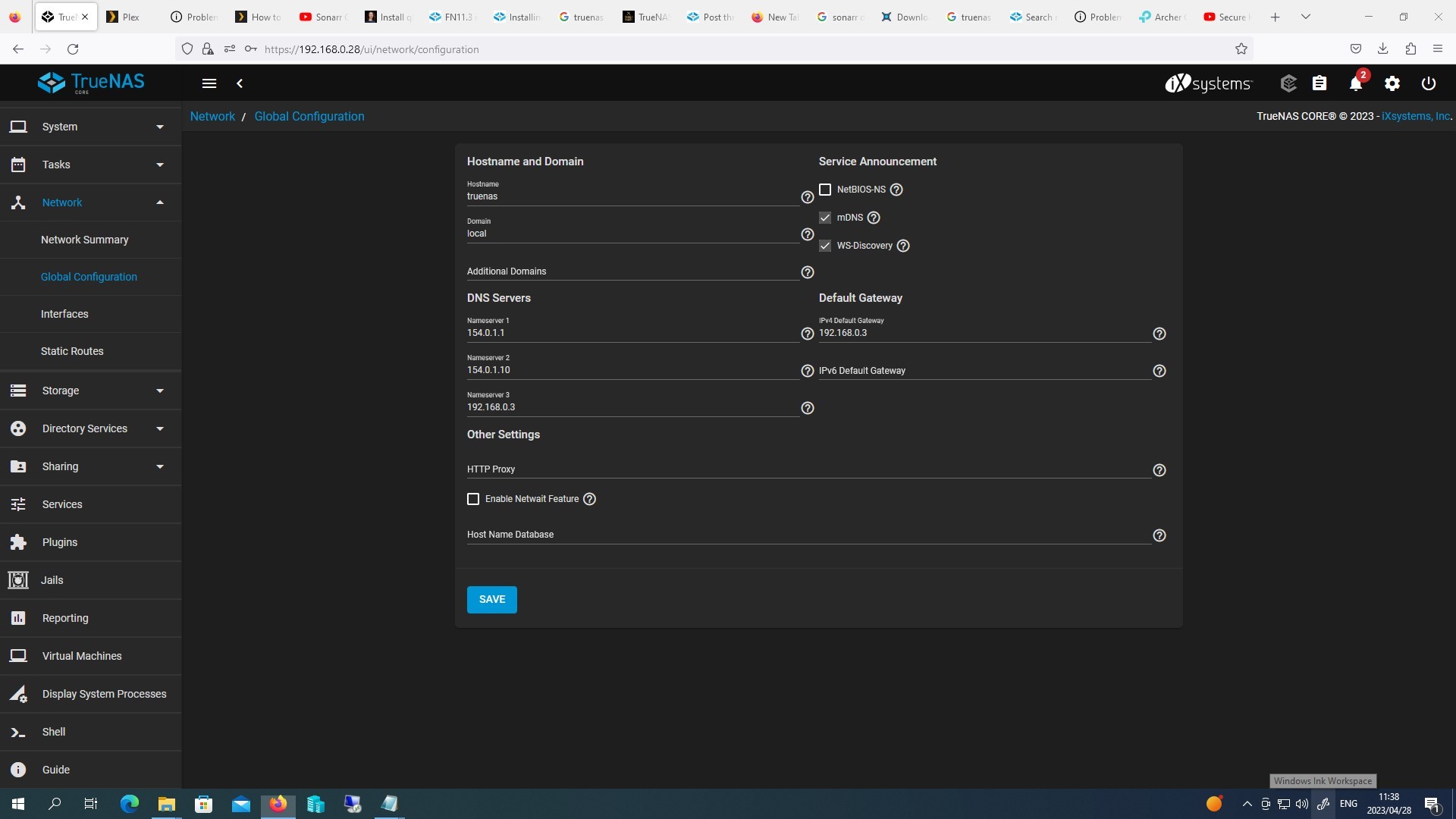This screenshot has height=819, width=1456.
Task: Check Enable Netwait Feature box
Action: click(x=473, y=499)
